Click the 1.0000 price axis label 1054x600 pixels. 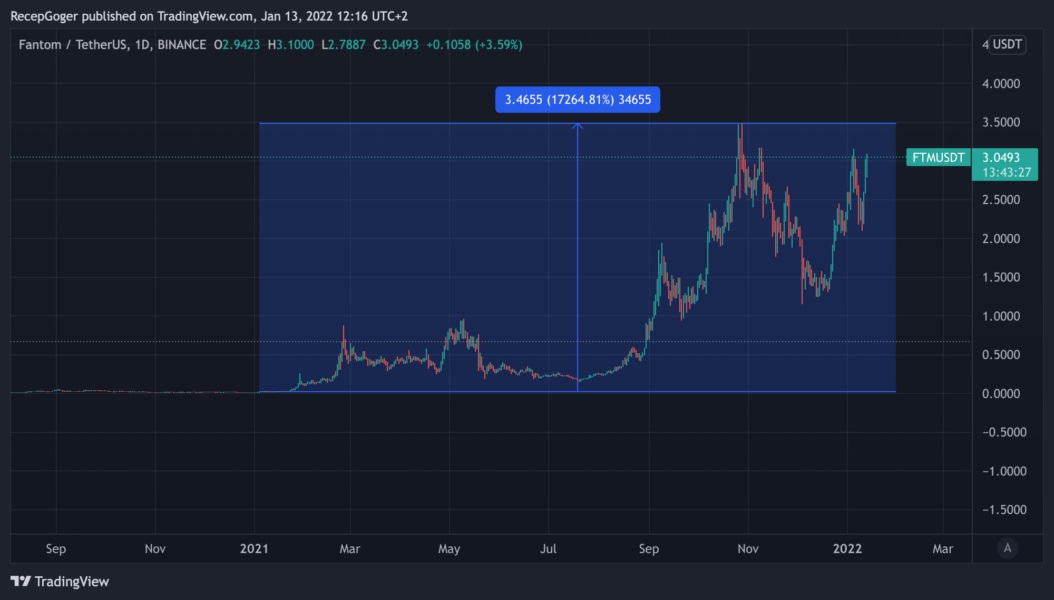(x=1001, y=316)
